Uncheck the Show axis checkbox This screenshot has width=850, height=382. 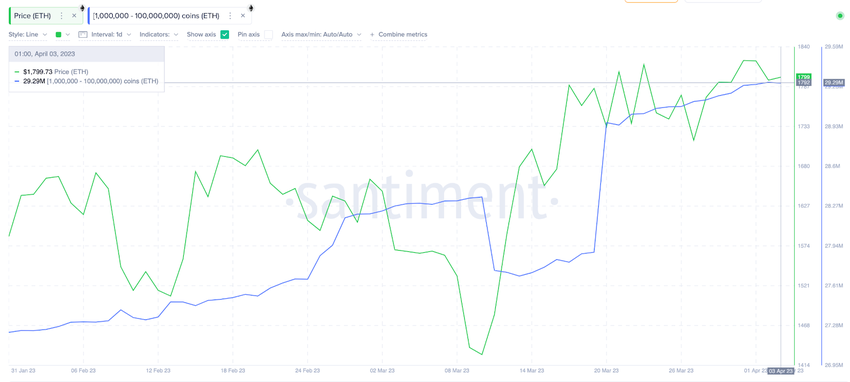(224, 34)
